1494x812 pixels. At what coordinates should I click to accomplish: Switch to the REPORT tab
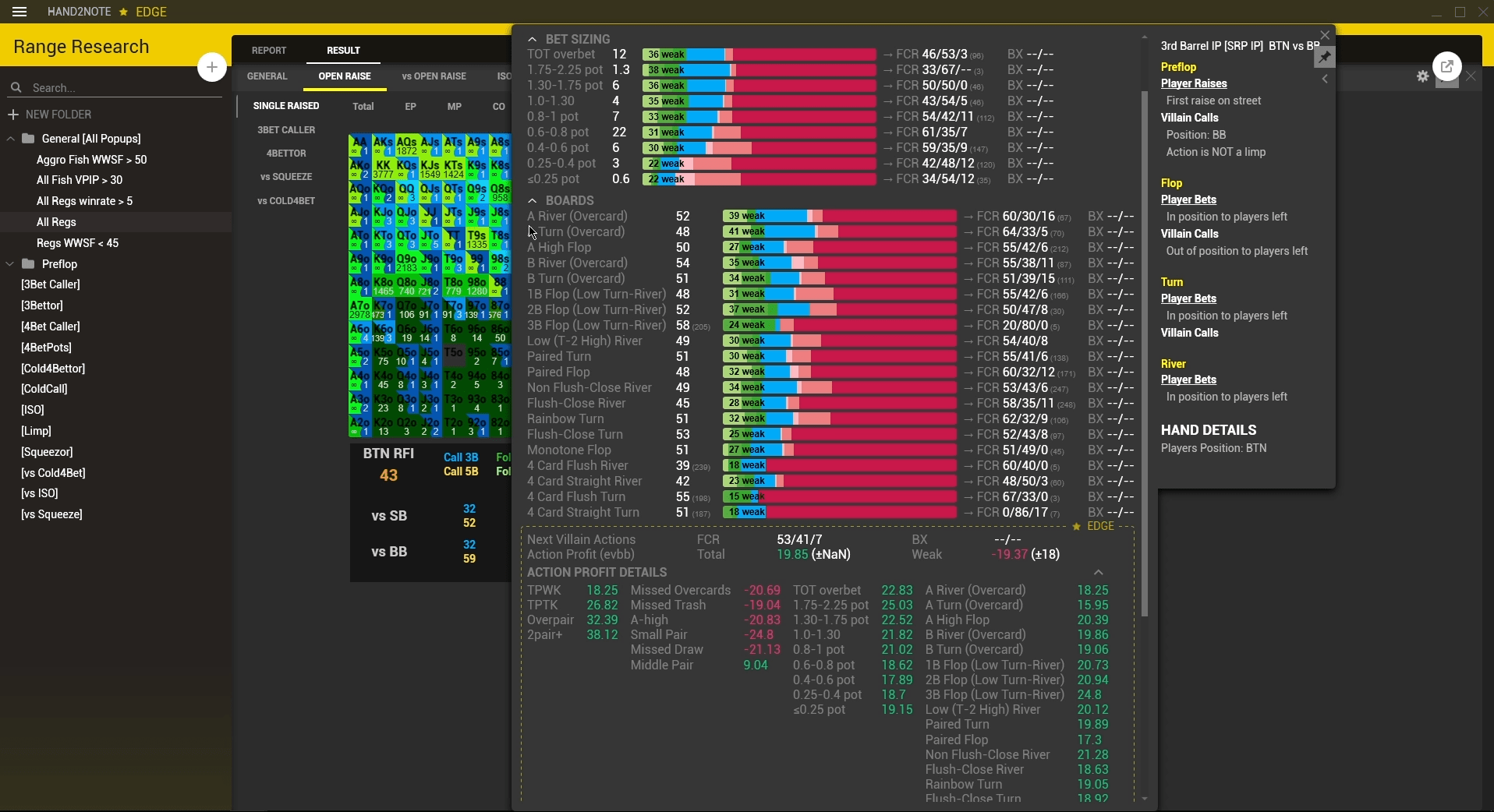(269, 51)
